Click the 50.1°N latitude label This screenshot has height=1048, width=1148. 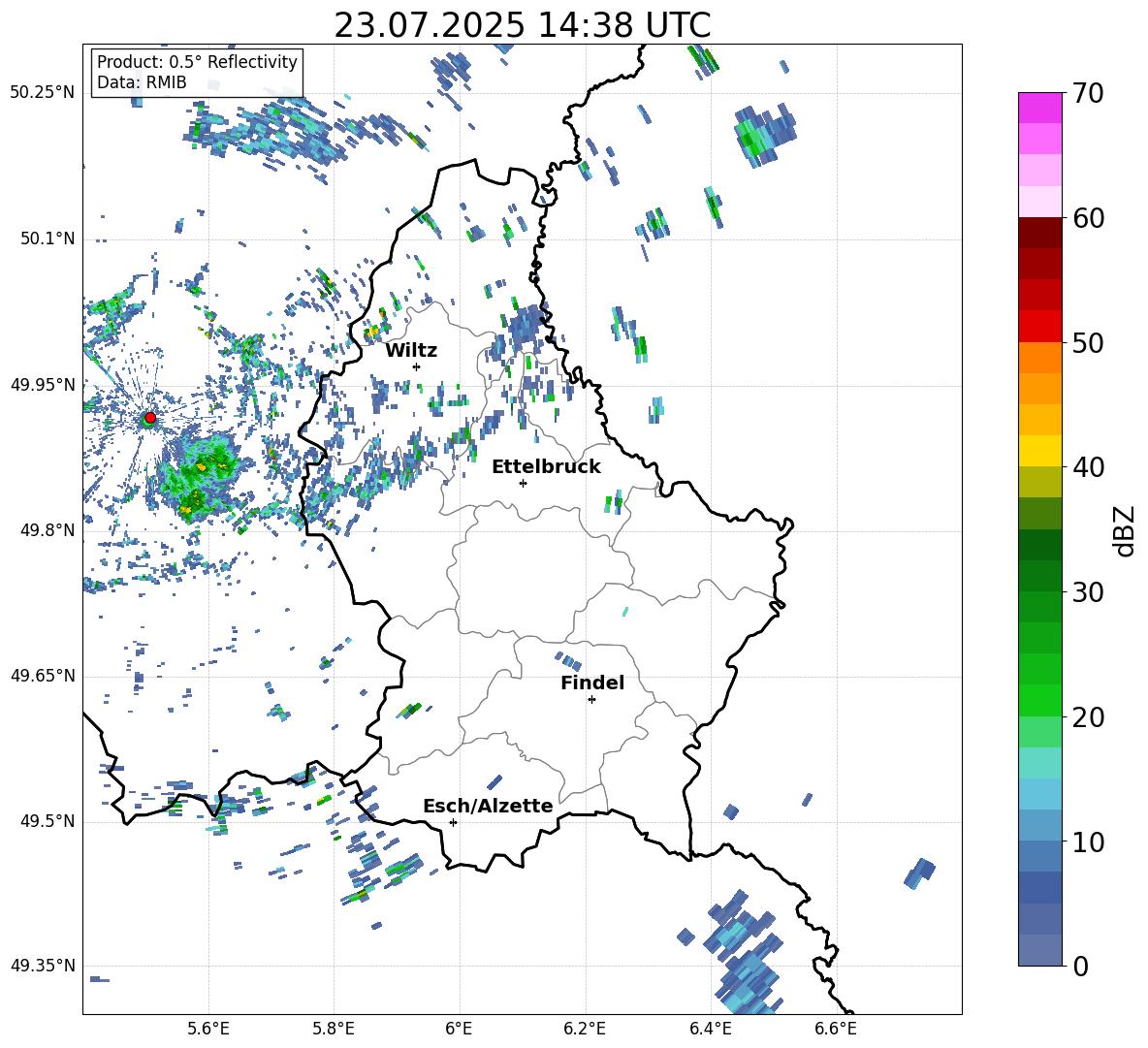(x=48, y=238)
